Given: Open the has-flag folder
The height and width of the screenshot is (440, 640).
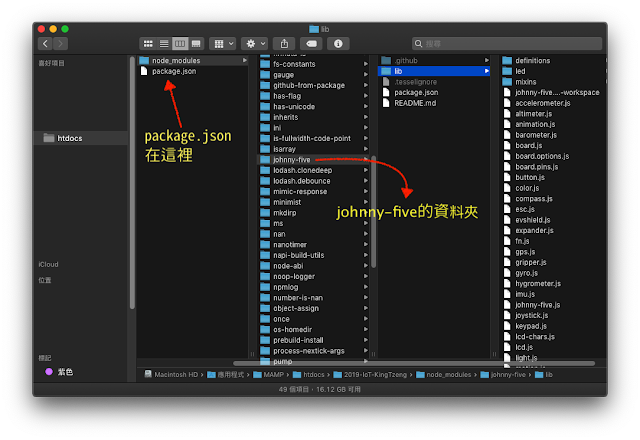Looking at the screenshot, I should point(314,96).
